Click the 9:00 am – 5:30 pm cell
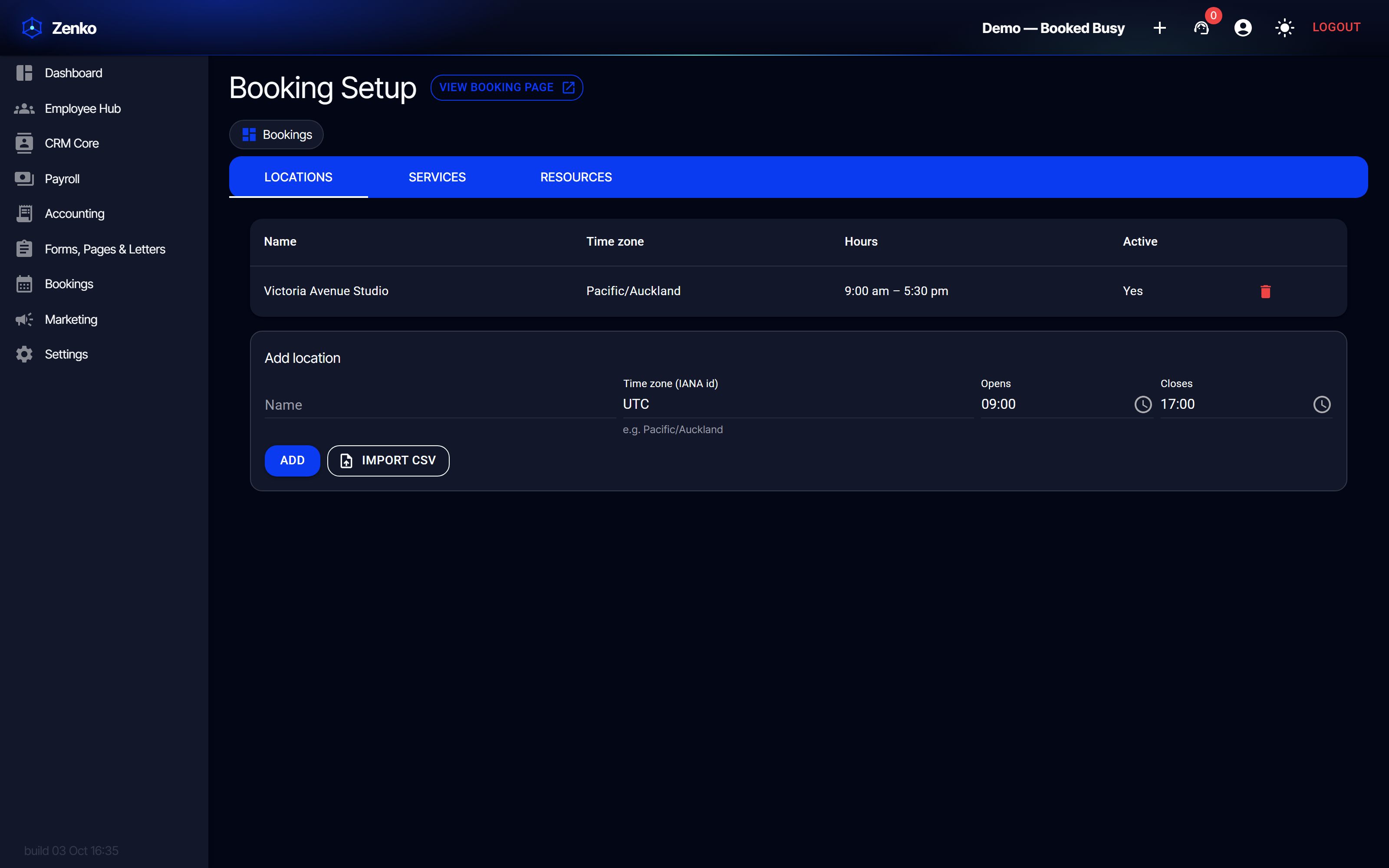 pos(896,291)
